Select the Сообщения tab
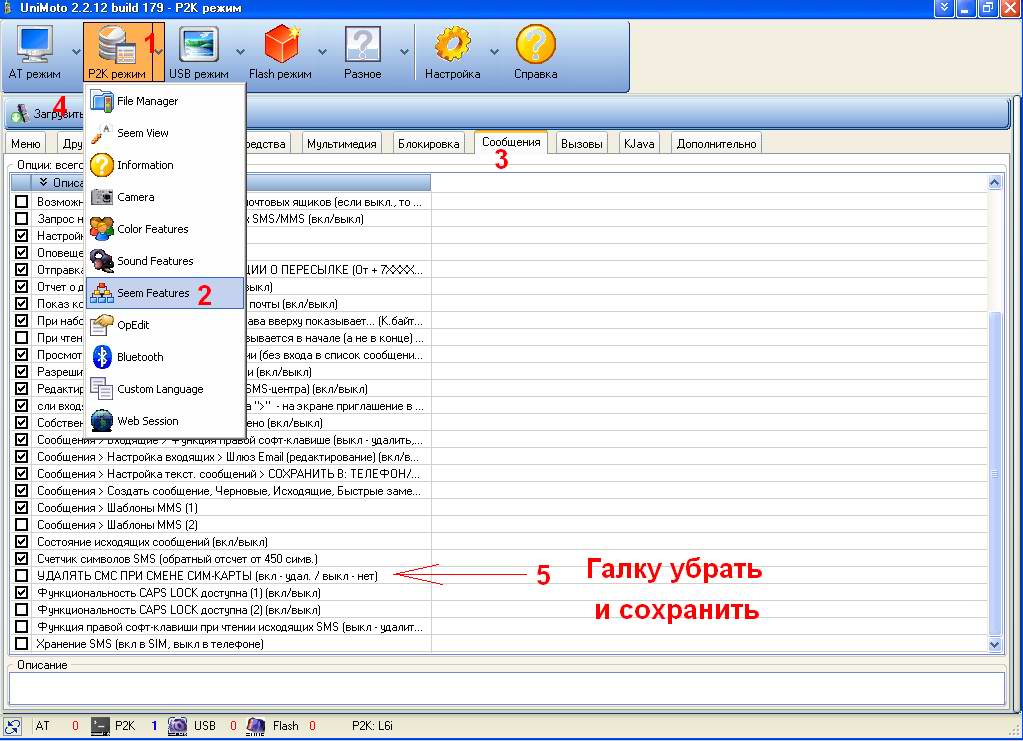Viewport: 1023px width, 741px height. [x=511, y=142]
